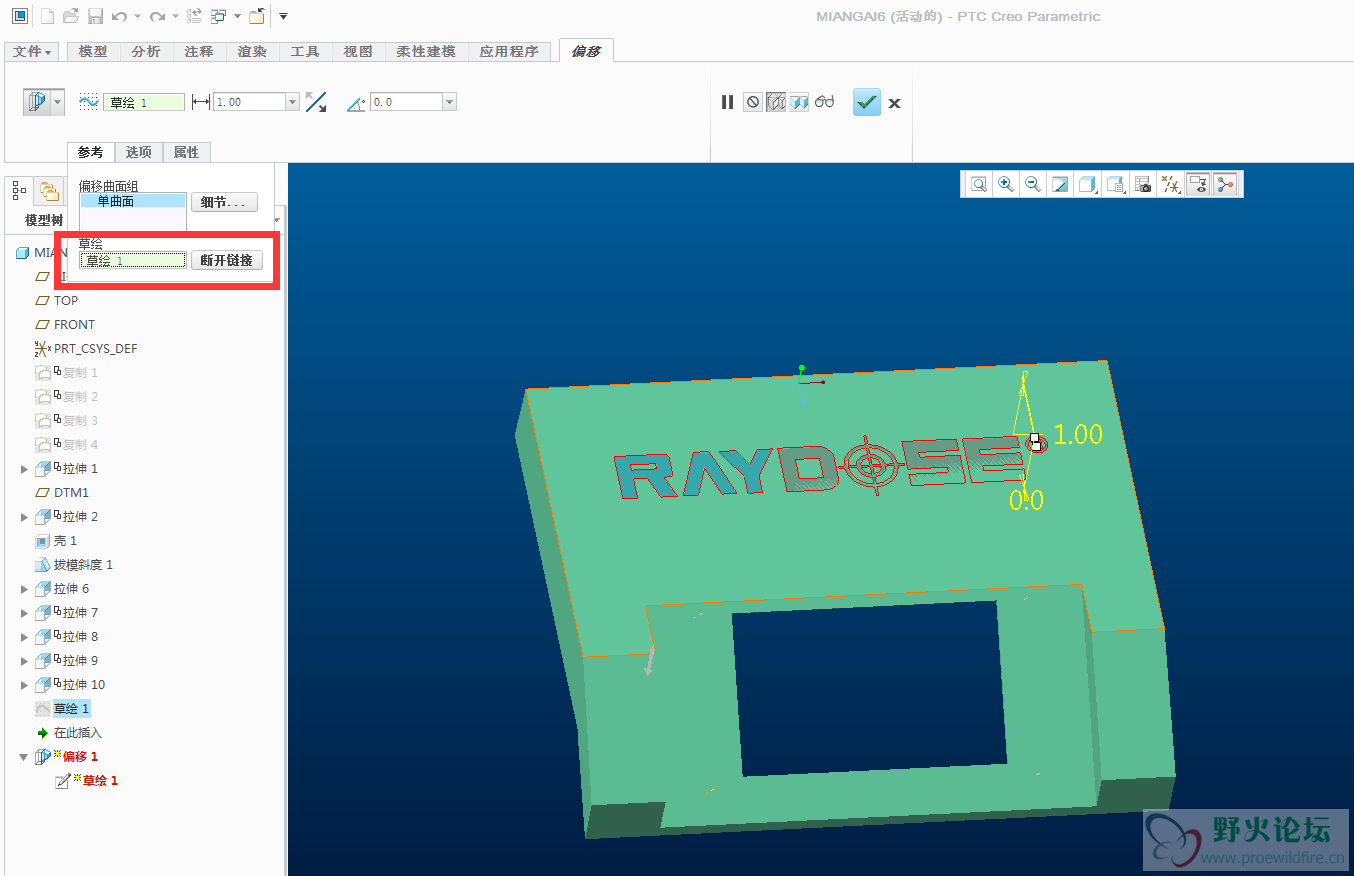
Task: Expand the 拉伸 2 tree node
Action: coord(25,517)
